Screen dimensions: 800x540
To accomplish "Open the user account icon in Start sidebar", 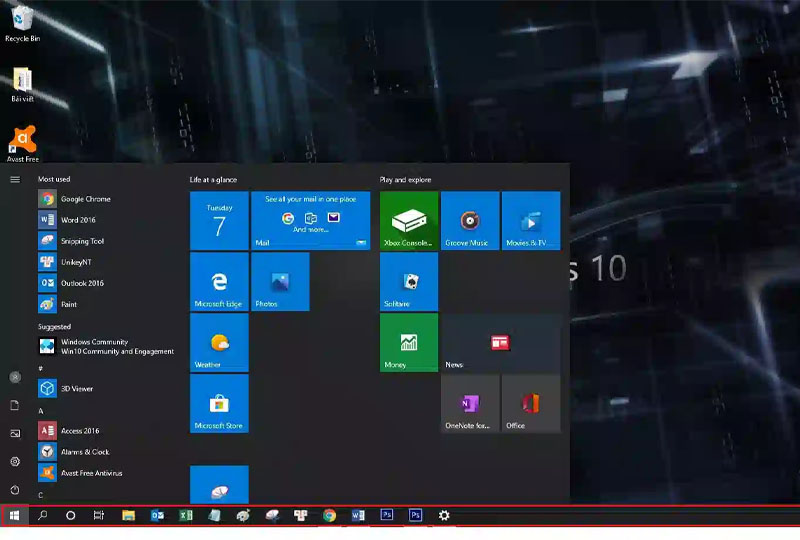I will 15,377.
